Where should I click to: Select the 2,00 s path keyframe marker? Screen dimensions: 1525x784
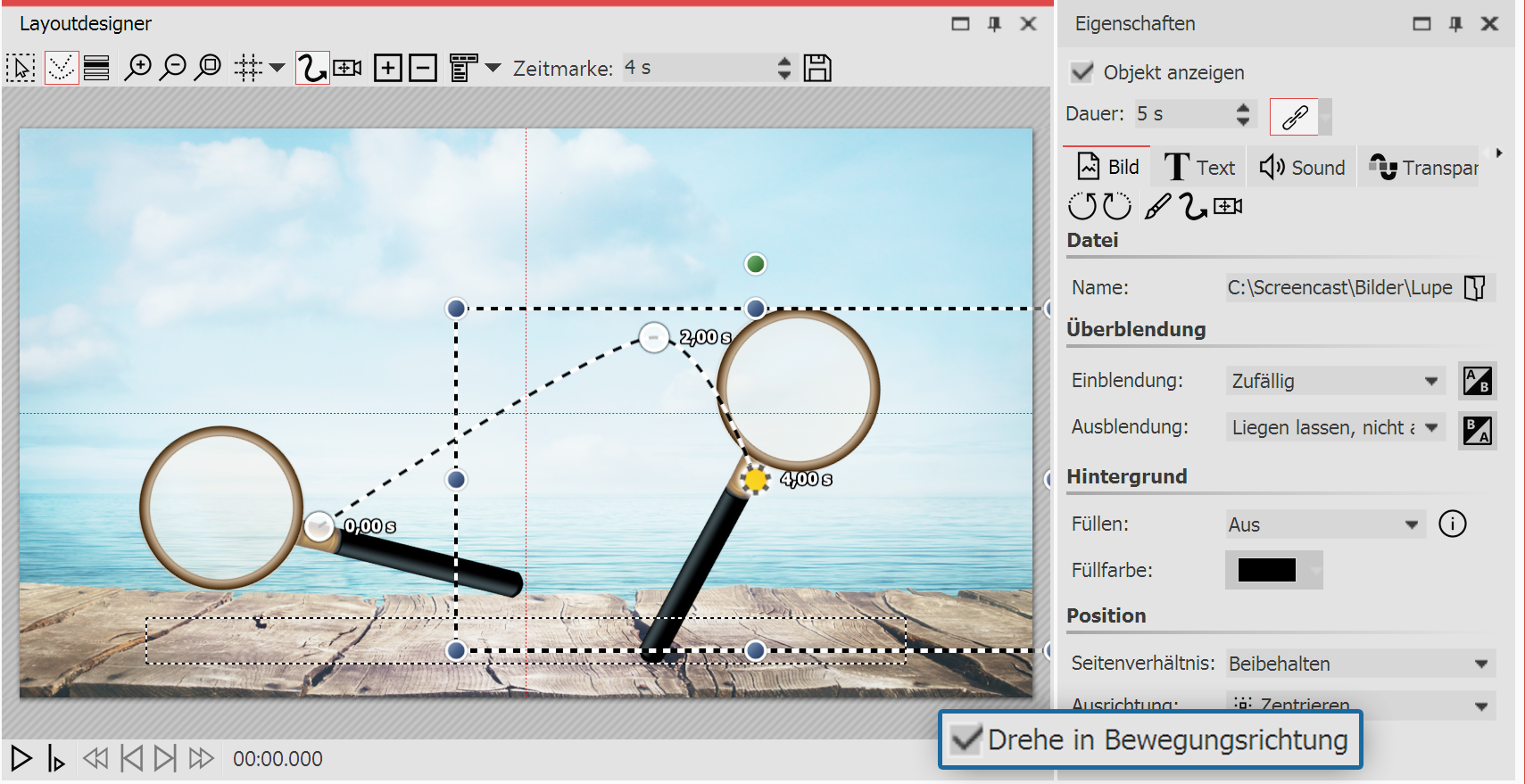[x=654, y=338]
